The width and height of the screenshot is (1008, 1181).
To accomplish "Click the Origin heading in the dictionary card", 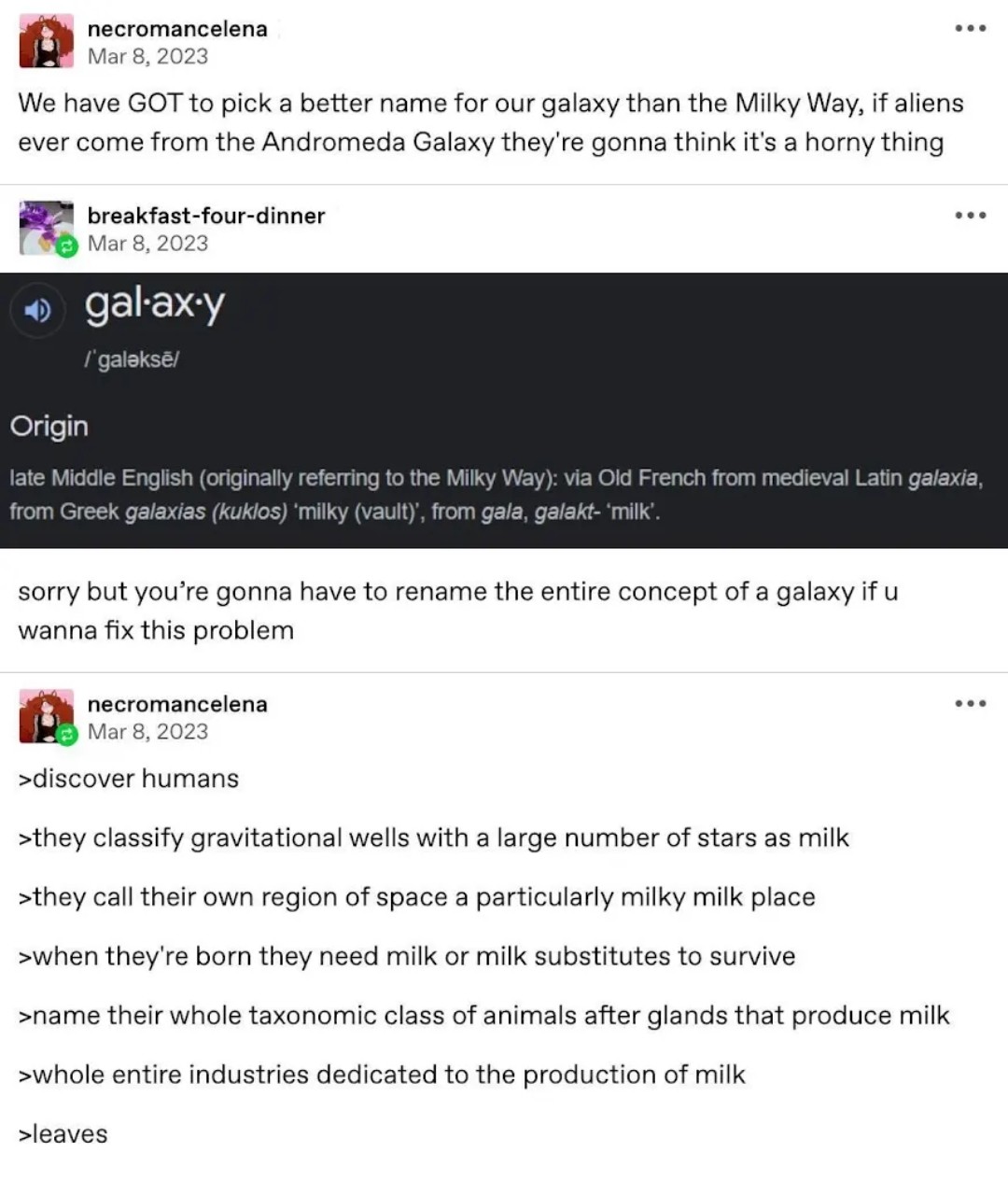I will [49, 426].
